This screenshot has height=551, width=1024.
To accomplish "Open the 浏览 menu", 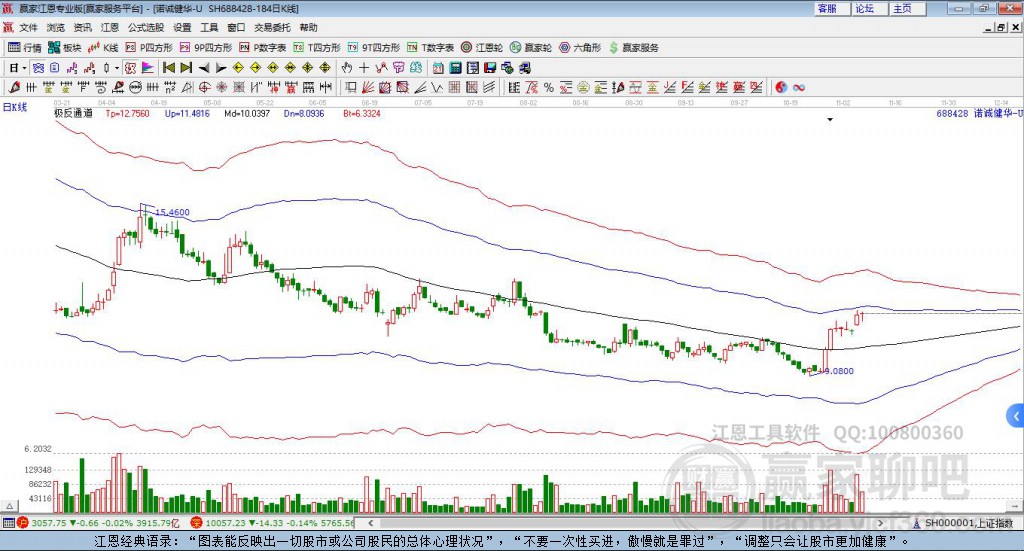I will 56,27.
